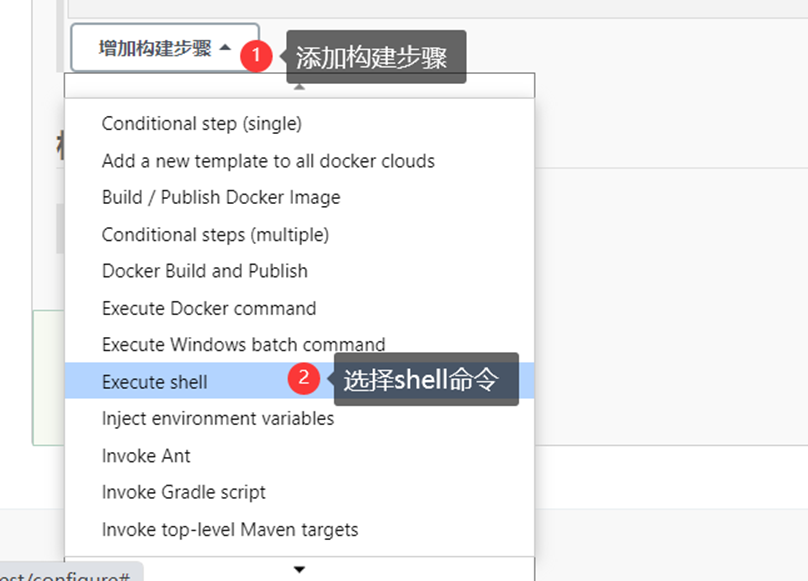Select the Execute shell option

155,382
